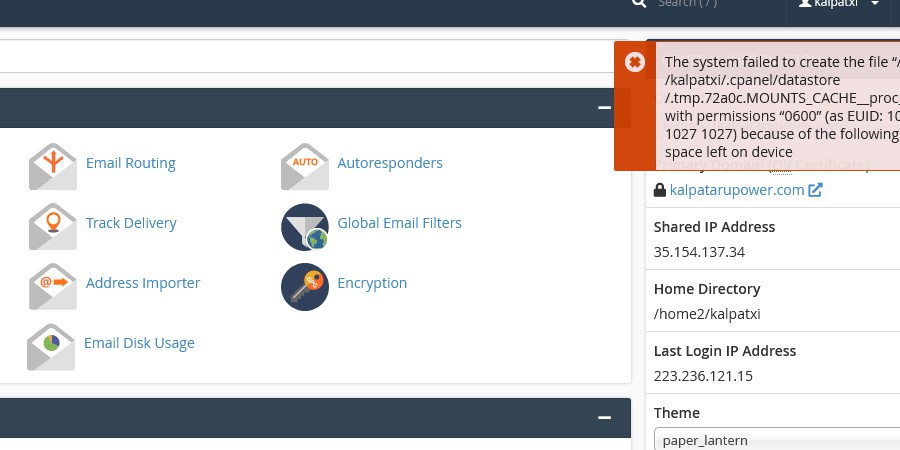Click the top search input field
The width and height of the screenshot is (900, 450).
(x=715, y=5)
